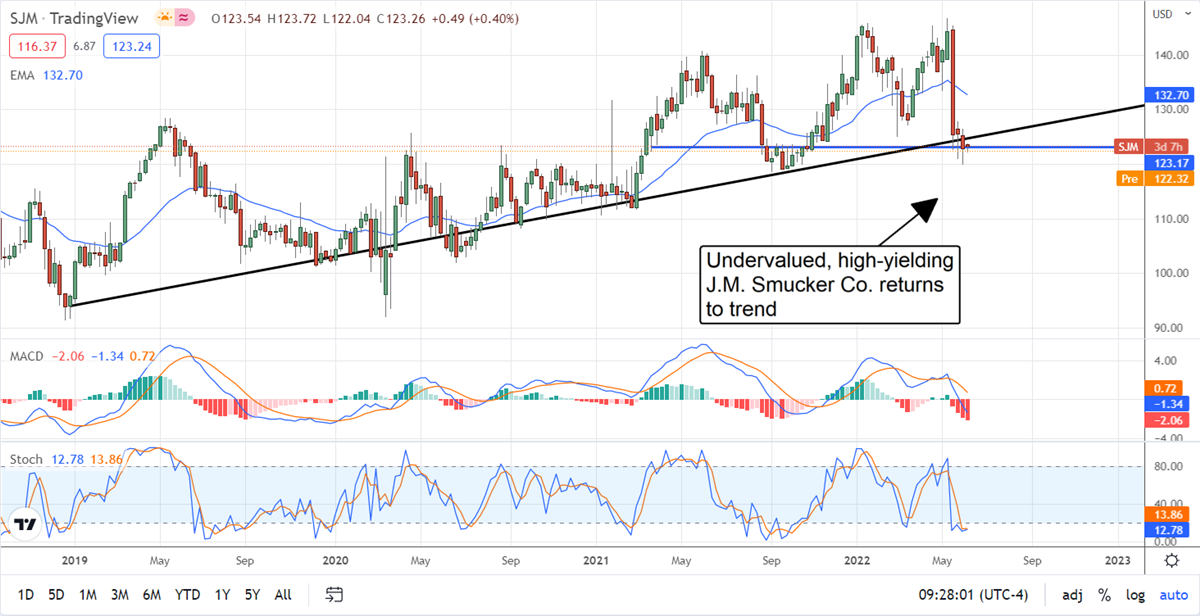Switch to the YTD time range
Screen dimensions: 1200x616
point(187,595)
